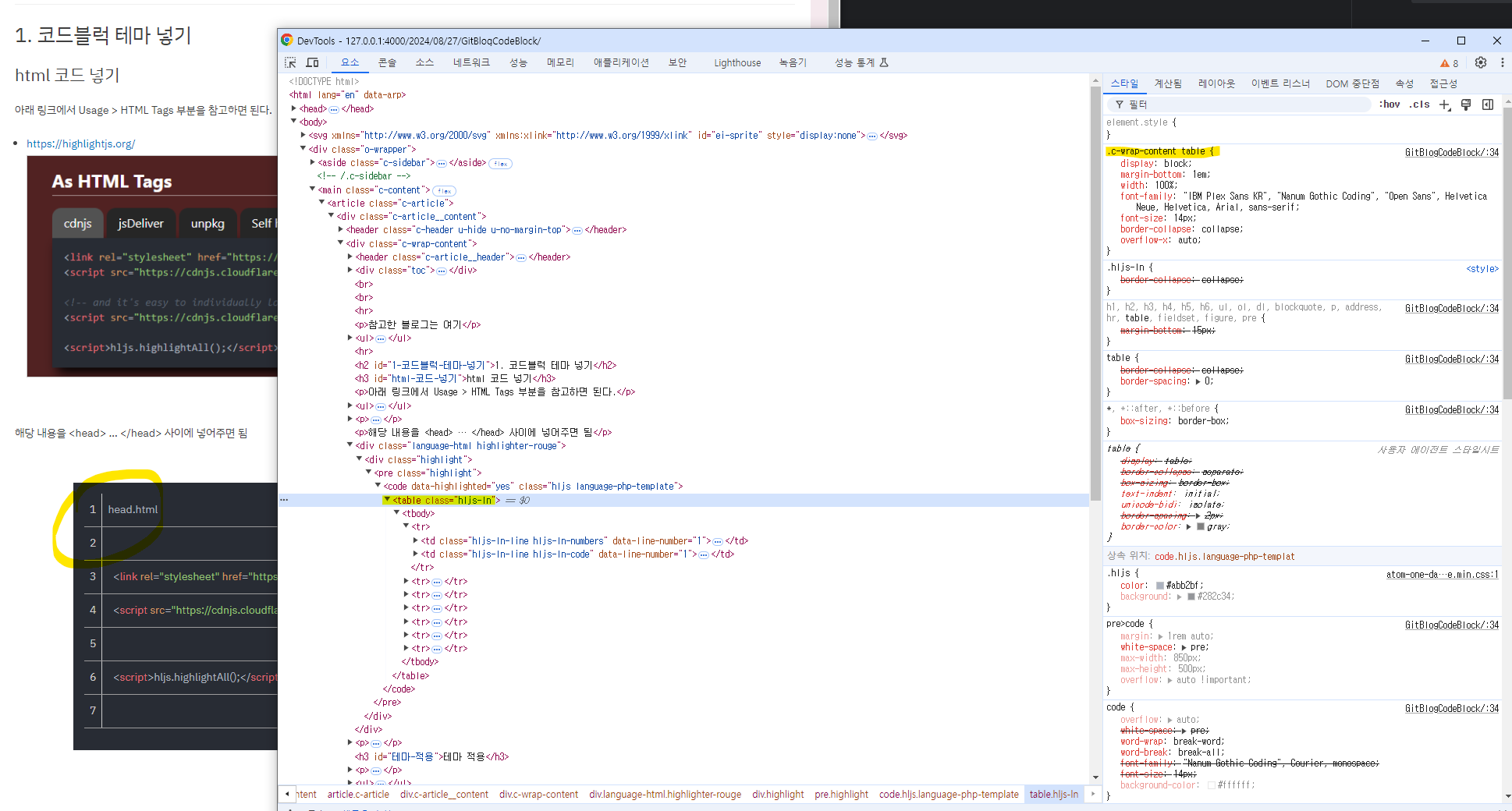
Task: Toggle the device toolbar icon
Action: coord(313,62)
